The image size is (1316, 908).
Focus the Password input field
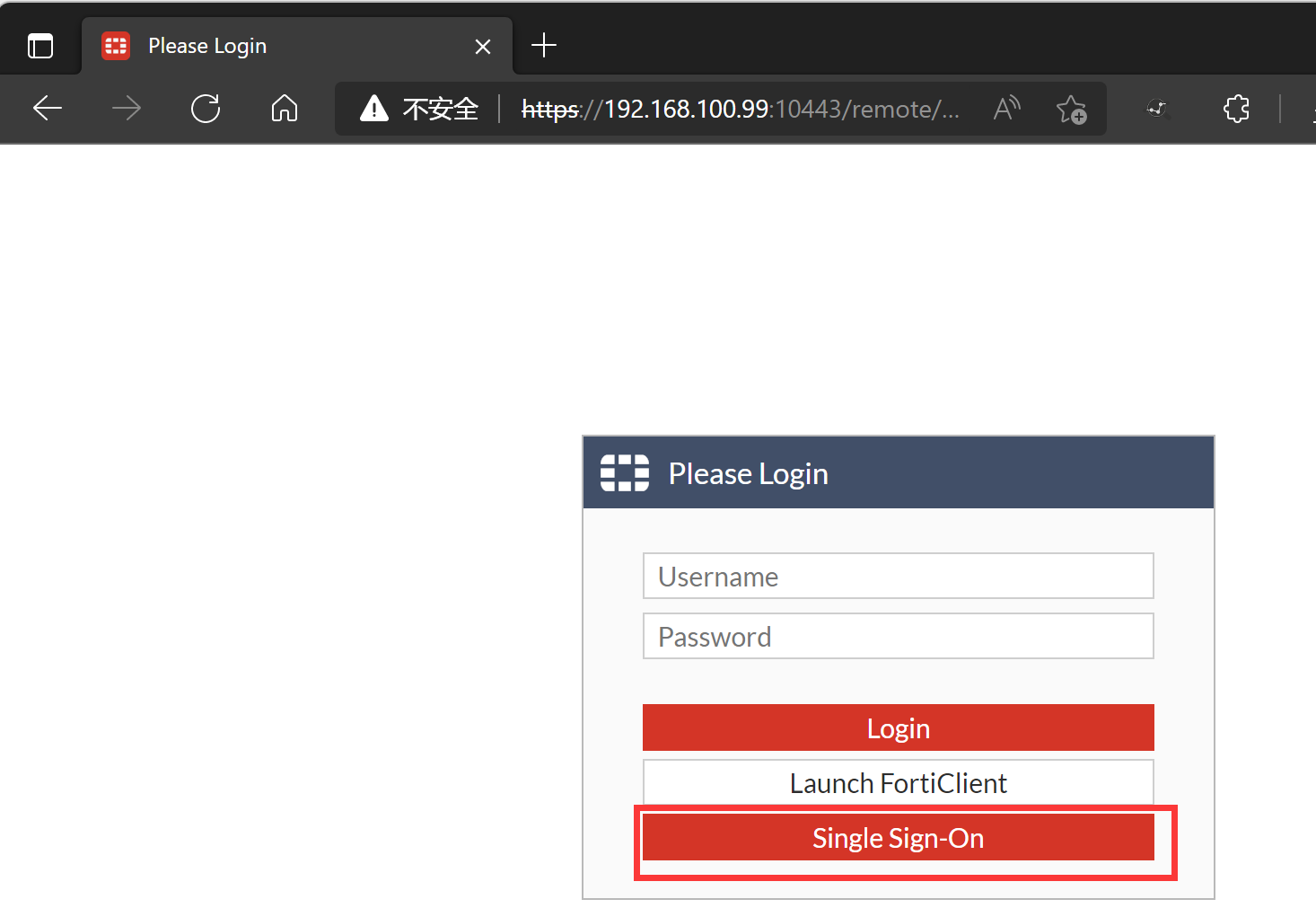(898, 637)
